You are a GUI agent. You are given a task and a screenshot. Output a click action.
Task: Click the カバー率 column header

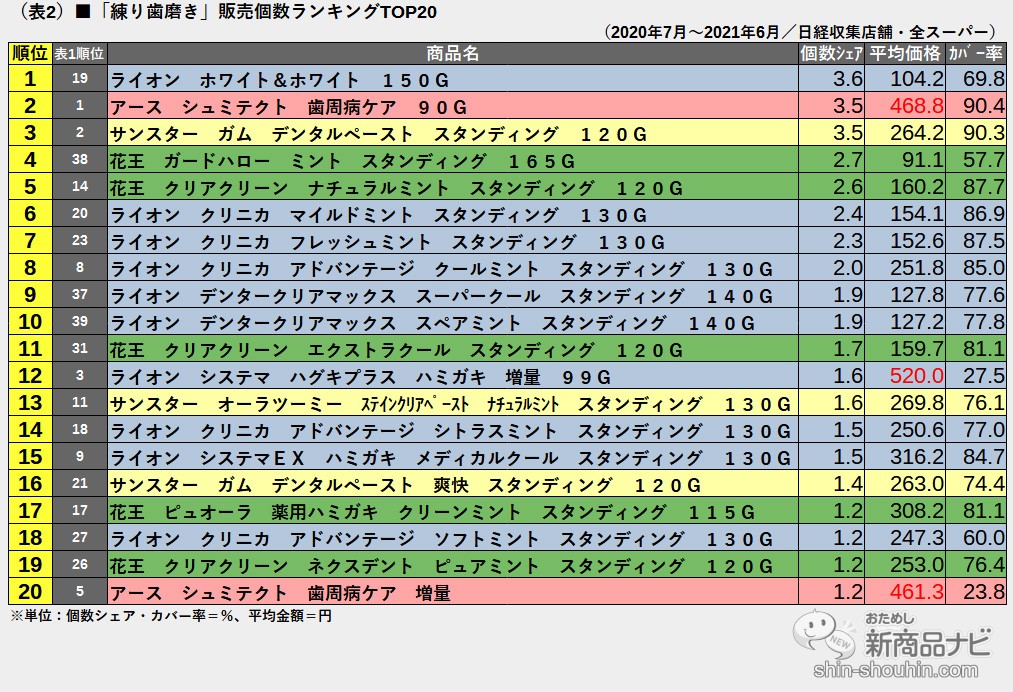[976, 54]
